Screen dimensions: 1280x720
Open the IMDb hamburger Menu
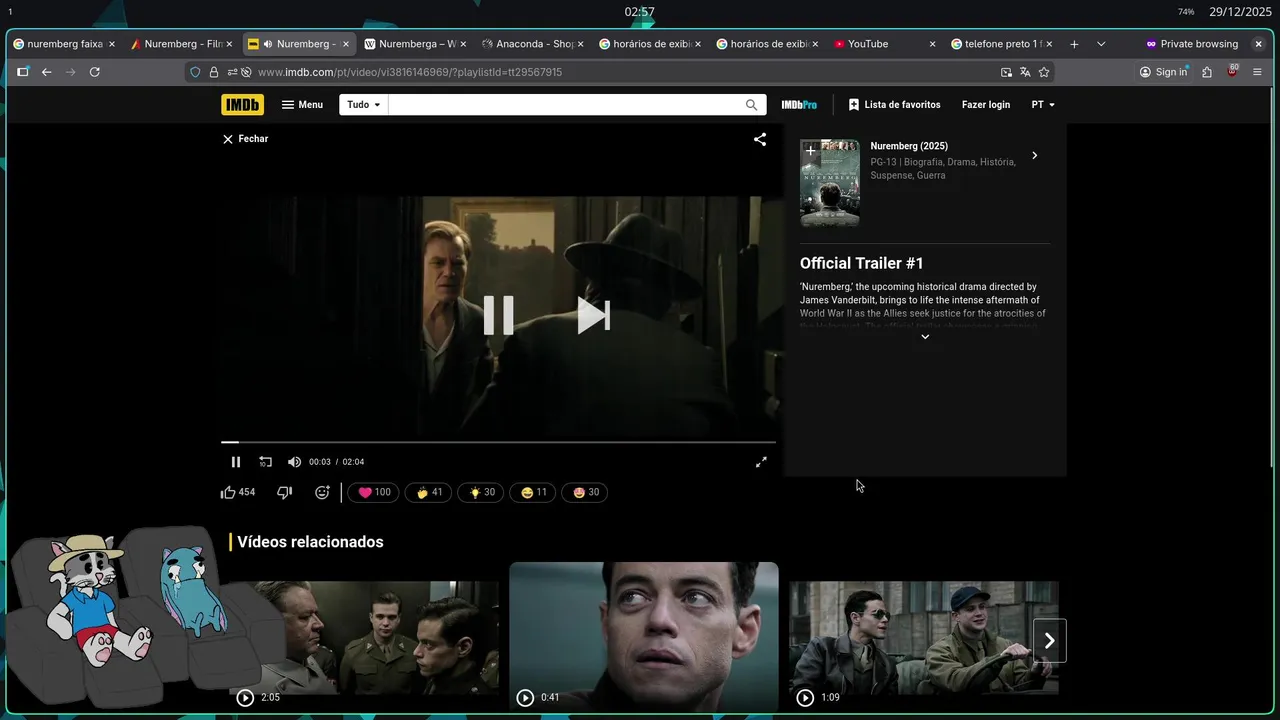302,105
